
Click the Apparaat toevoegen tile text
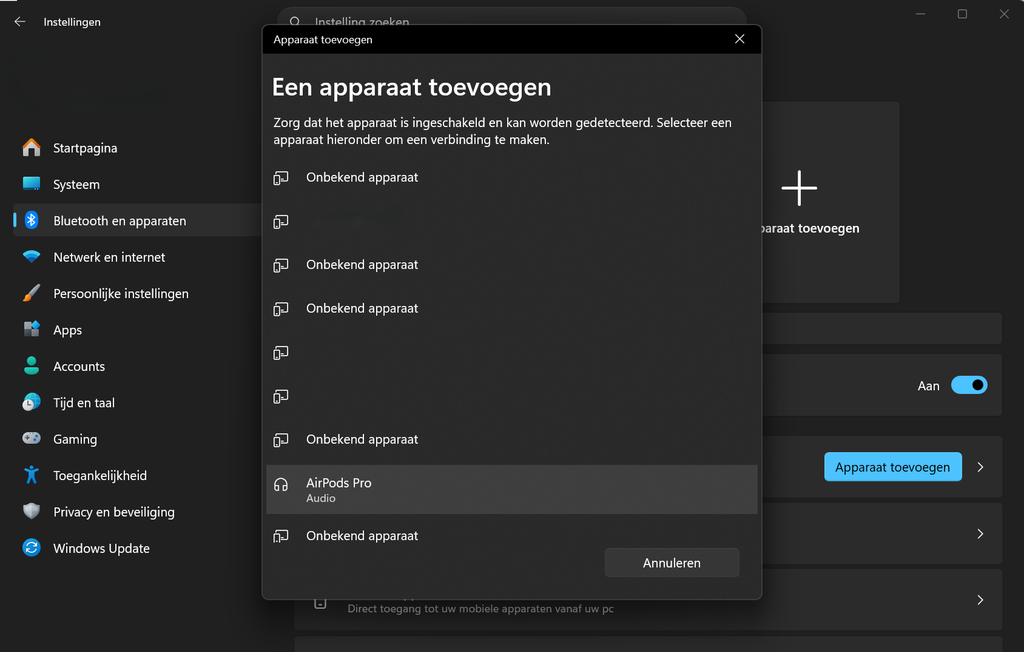(810, 228)
